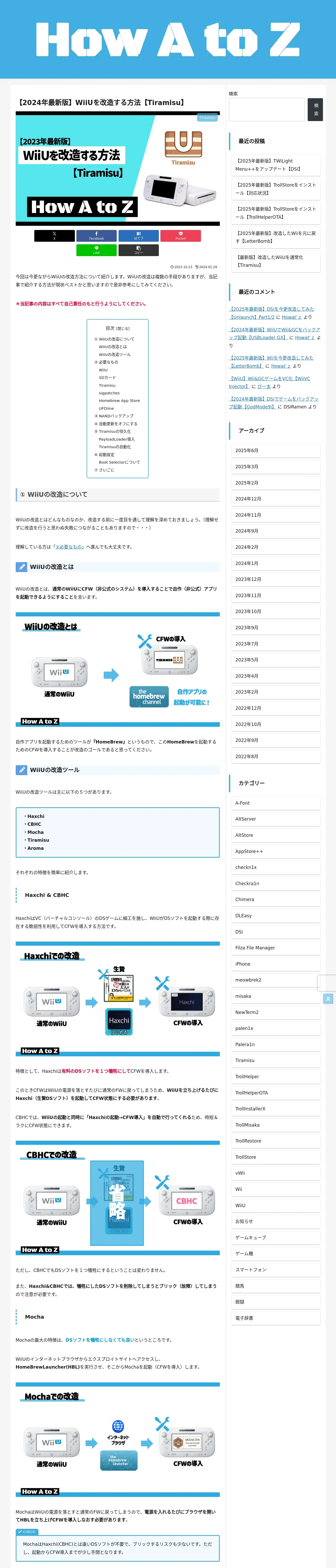Jump to ⑦ さいごに in contents

tap(104, 470)
